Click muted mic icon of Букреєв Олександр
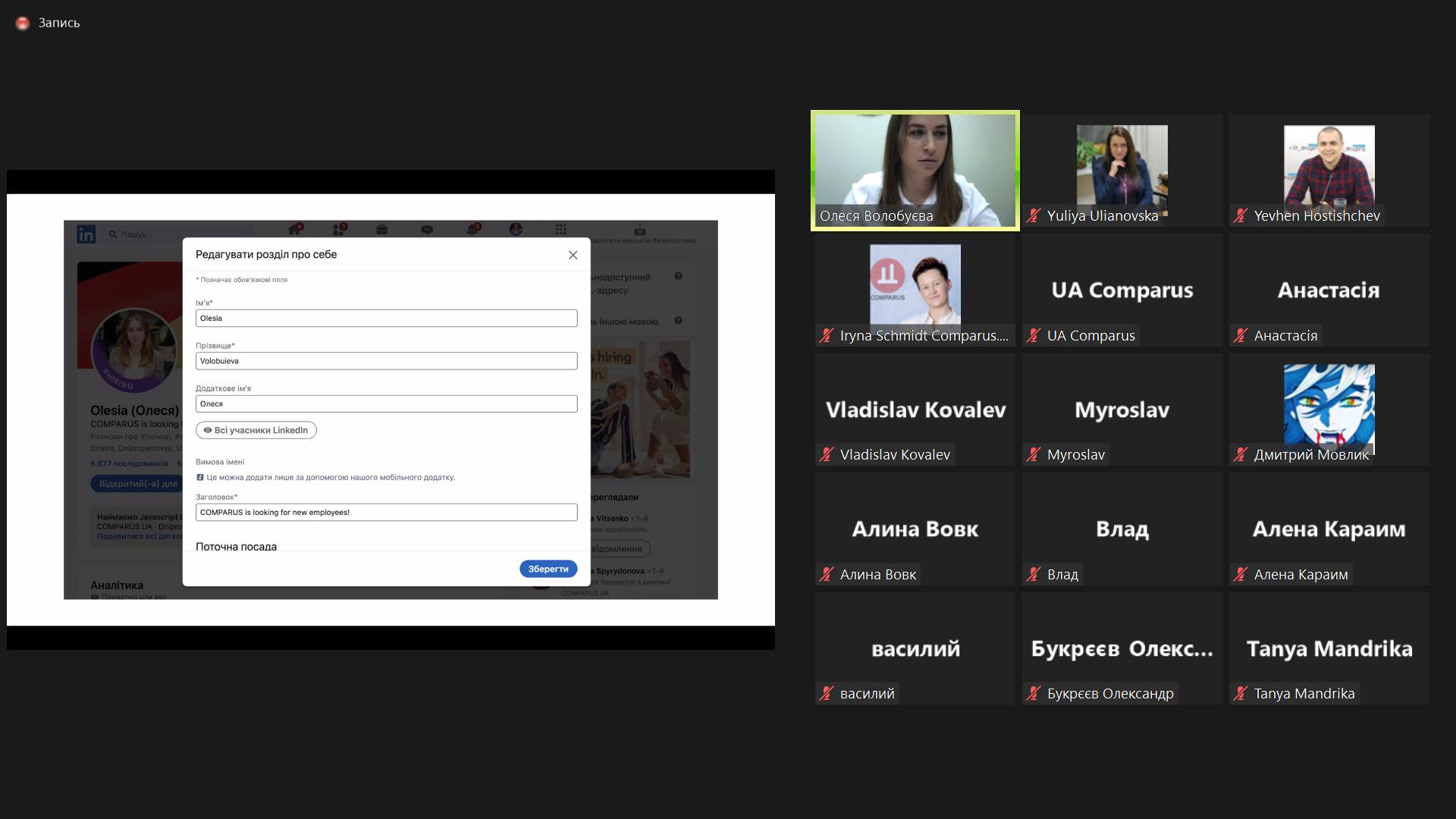The width and height of the screenshot is (1456, 819). 1034,694
